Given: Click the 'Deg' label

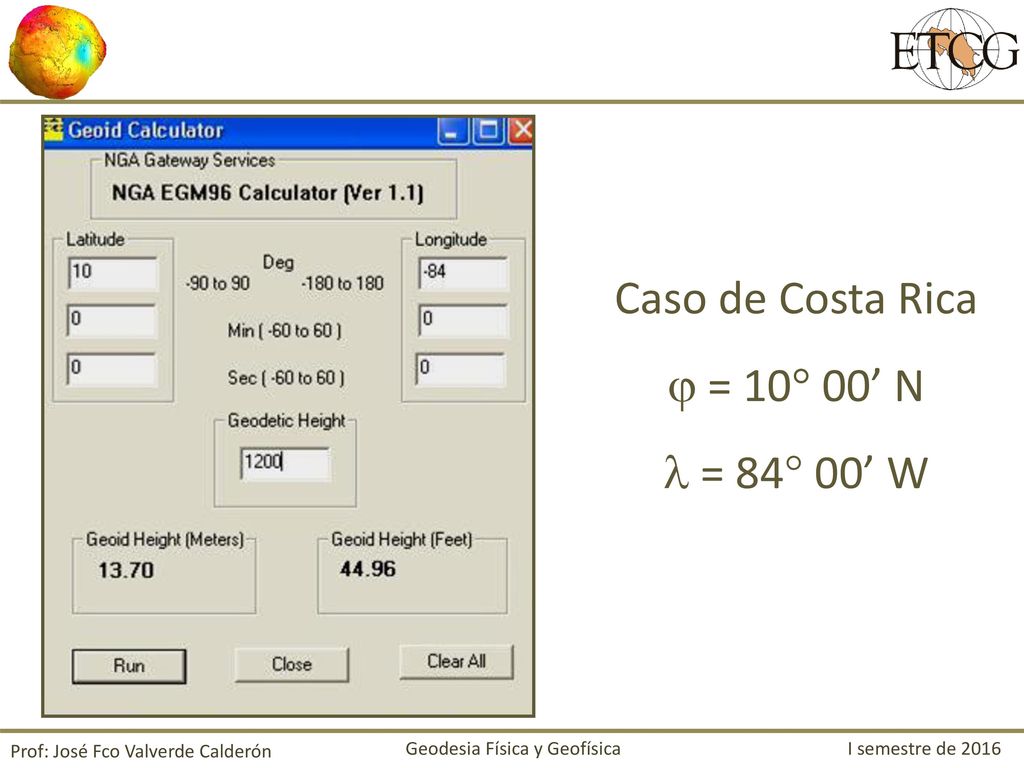Looking at the screenshot, I should pyautogui.click(x=278, y=263).
